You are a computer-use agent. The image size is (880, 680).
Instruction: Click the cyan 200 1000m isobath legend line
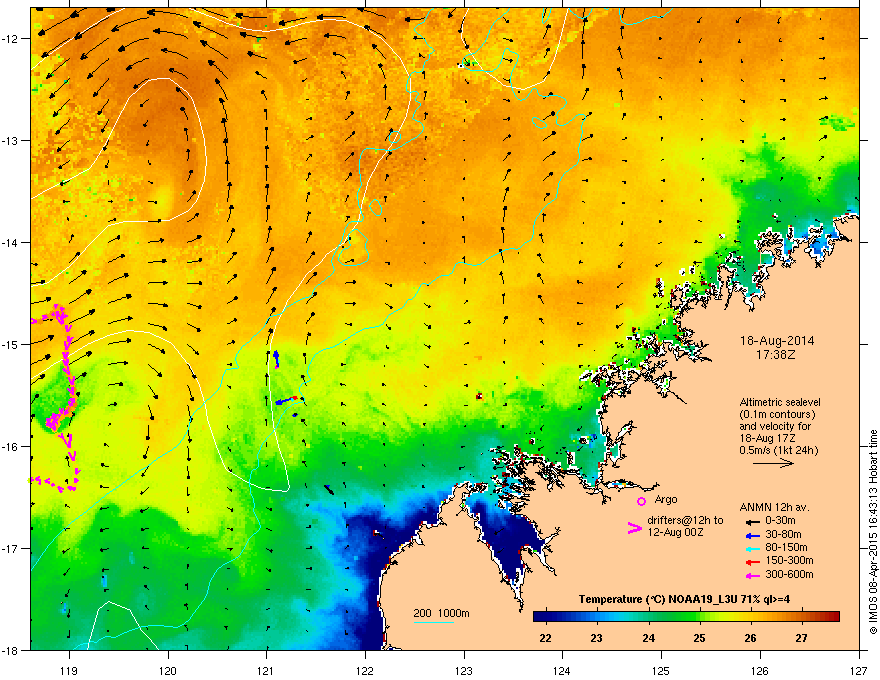tap(434, 622)
